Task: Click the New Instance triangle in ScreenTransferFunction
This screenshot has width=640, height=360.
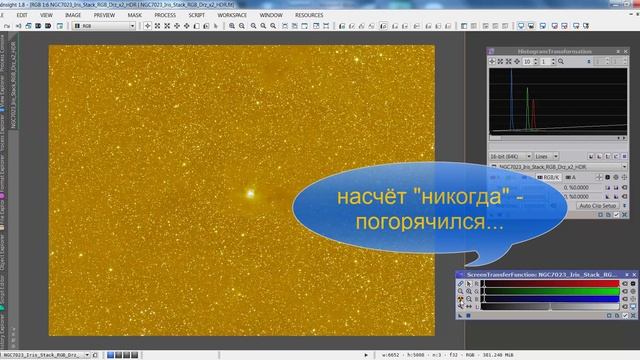Action: point(460,316)
